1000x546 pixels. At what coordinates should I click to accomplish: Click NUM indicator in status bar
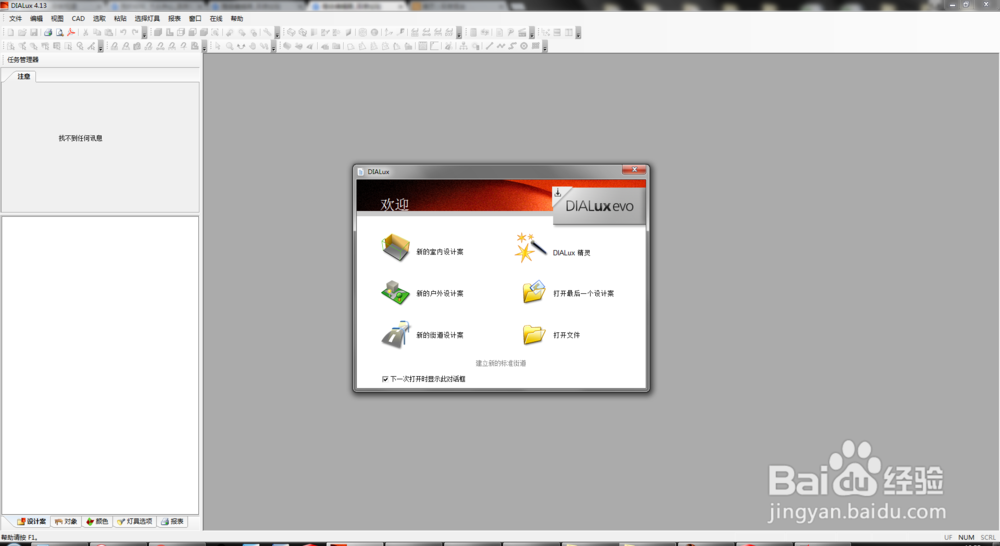(966, 538)
